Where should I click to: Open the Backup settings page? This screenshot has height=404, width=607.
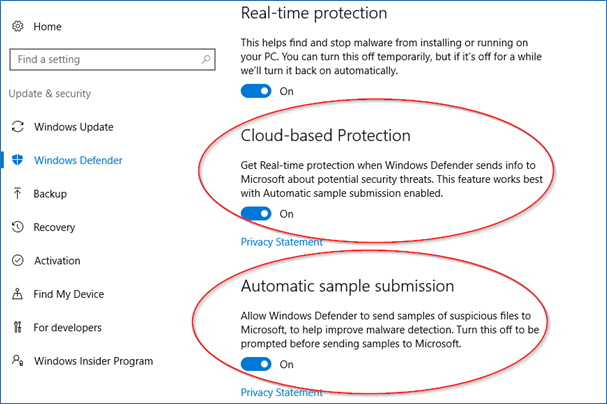[x=50, y=194]
